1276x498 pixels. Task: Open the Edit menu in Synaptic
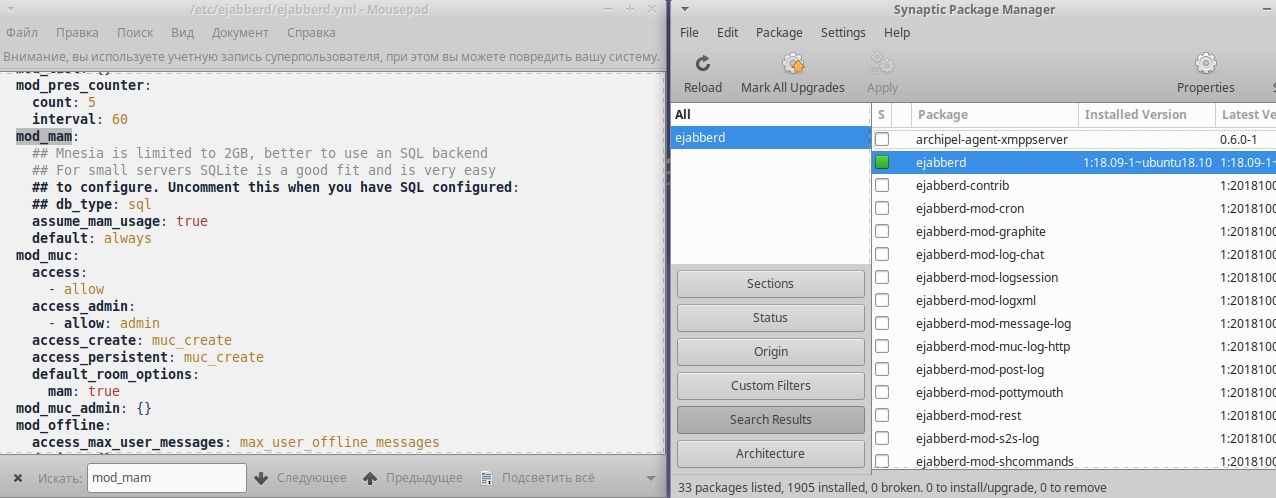pyautogui.click(x=727, y=32)
